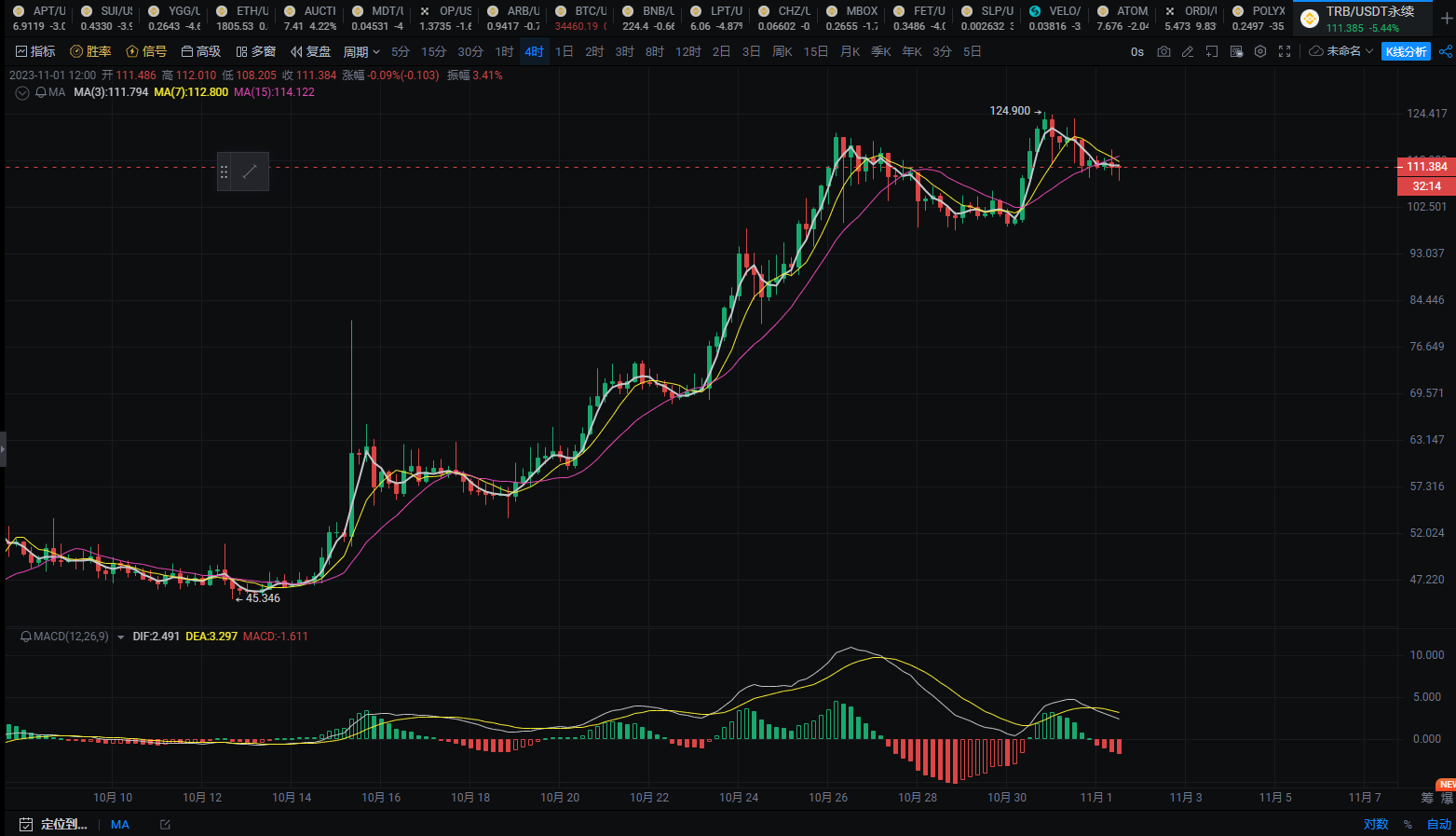Click the DEA:3.297 MACD value
1456x836 pixels.
[x=211, y=637]
